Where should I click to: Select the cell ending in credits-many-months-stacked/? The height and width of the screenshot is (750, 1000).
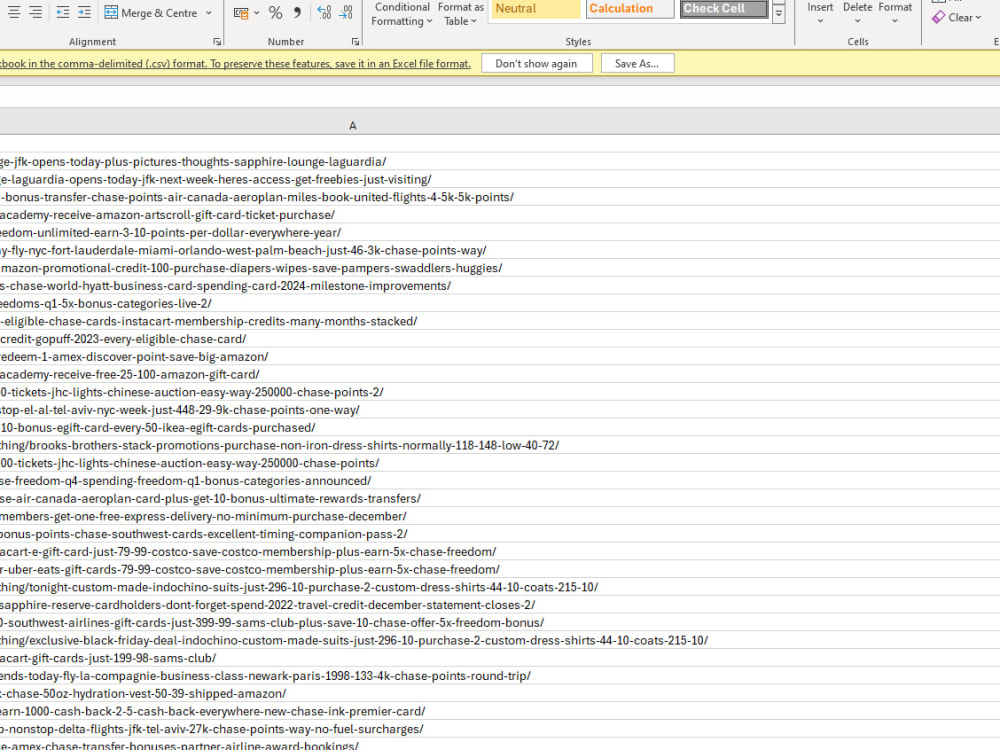point(500,321)
